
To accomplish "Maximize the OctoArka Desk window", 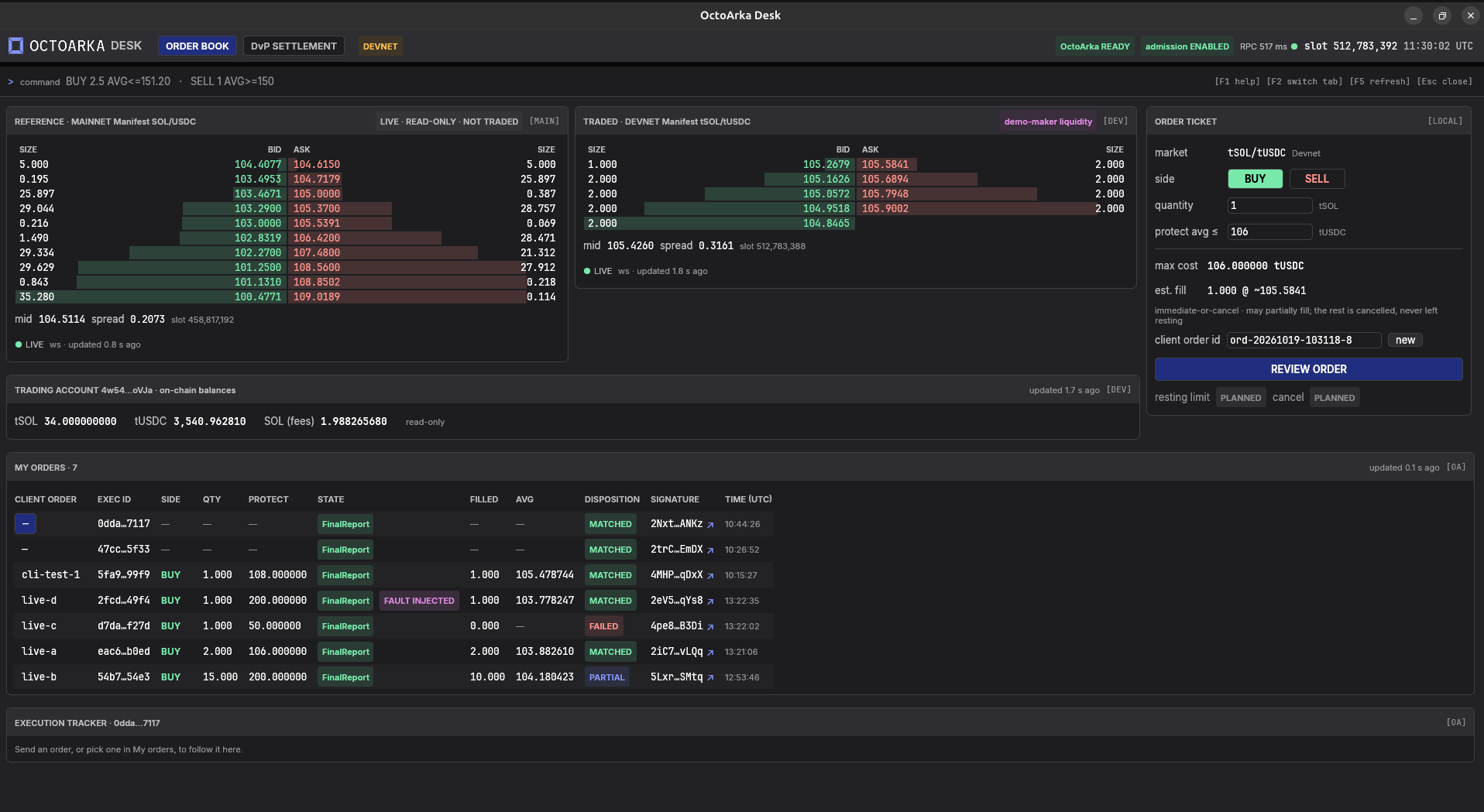I will (x=1442, y=15).
